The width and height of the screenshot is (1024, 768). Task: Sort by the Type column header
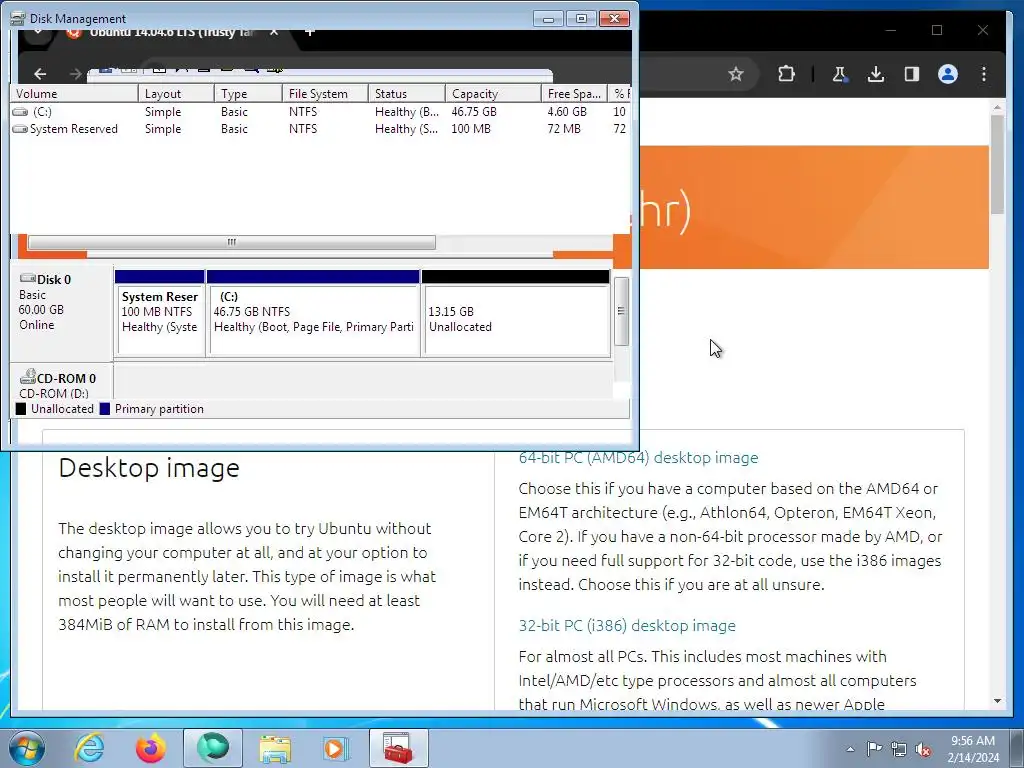[248, 93]
